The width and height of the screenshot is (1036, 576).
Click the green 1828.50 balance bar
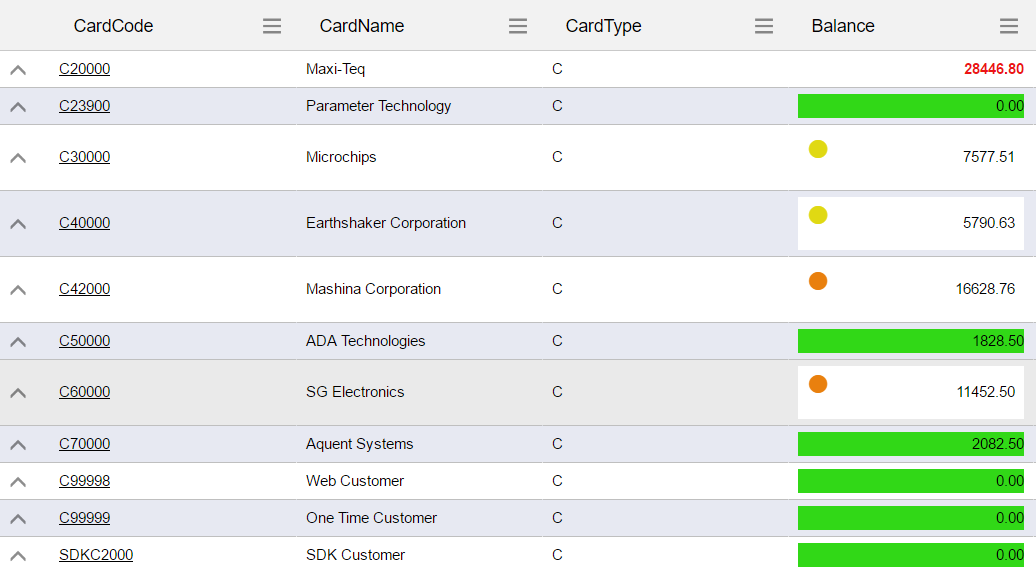pyautogui.click(x=911, y=341)
